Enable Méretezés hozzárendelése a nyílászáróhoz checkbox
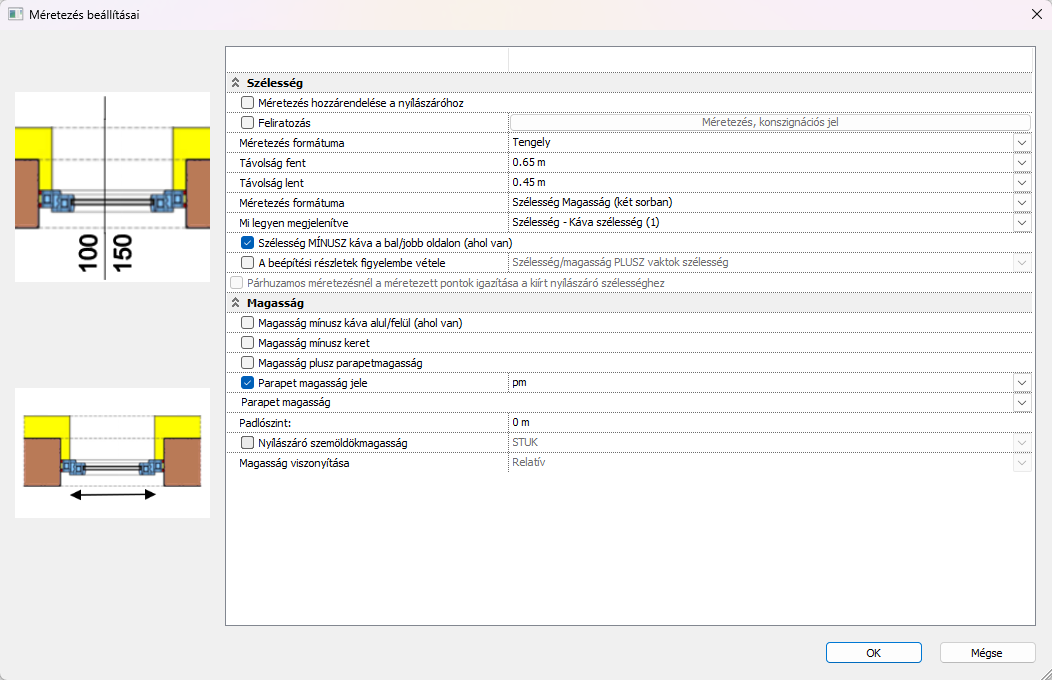1052x680 pixels. (x=248, y=103)
